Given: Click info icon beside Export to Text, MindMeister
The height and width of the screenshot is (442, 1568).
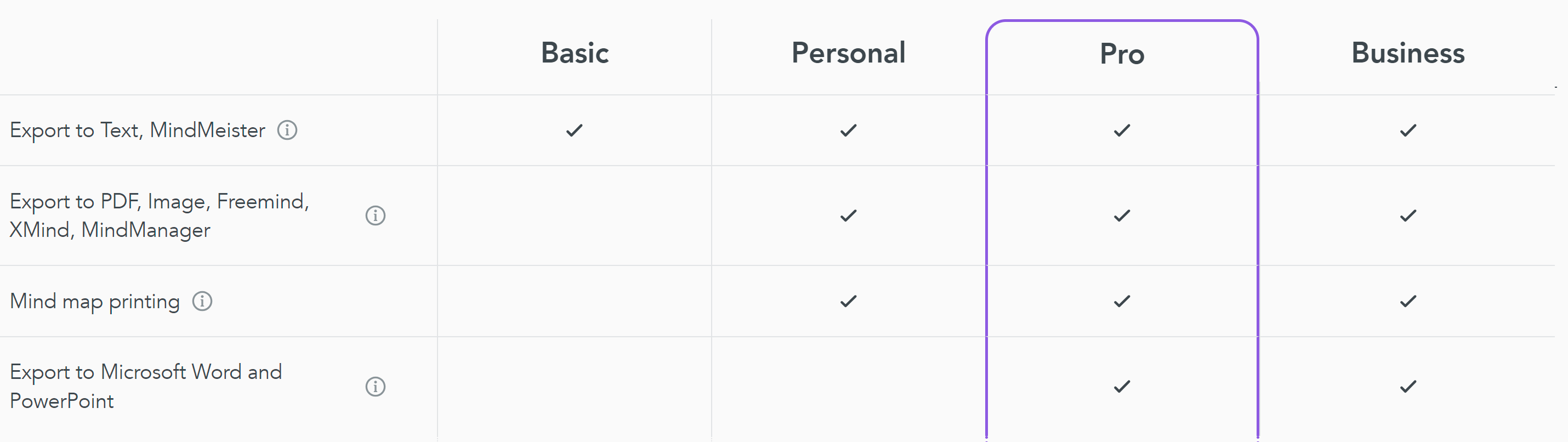Looking at the screenshot, I should (287, 129).
